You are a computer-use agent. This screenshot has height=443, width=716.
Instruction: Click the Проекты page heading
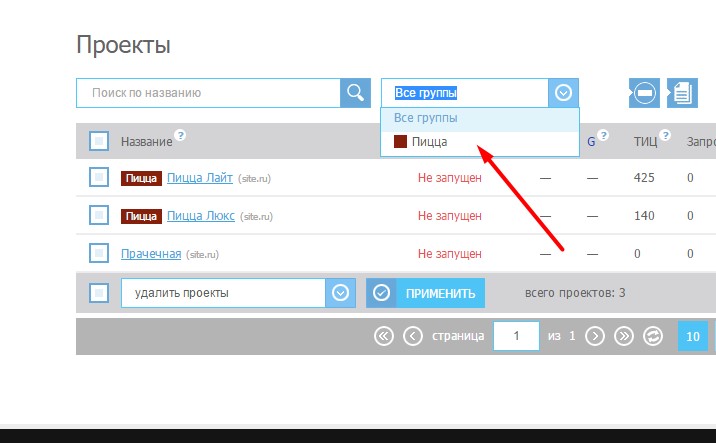(123, 45)
